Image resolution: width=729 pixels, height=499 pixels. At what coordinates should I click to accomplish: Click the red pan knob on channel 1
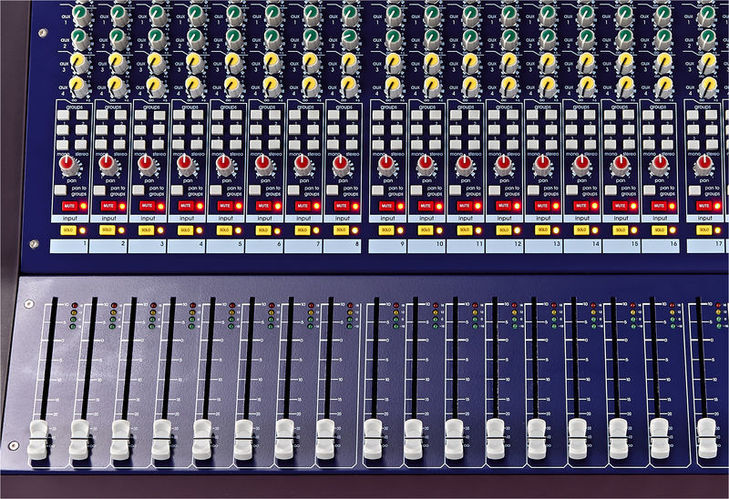(68, 165)
